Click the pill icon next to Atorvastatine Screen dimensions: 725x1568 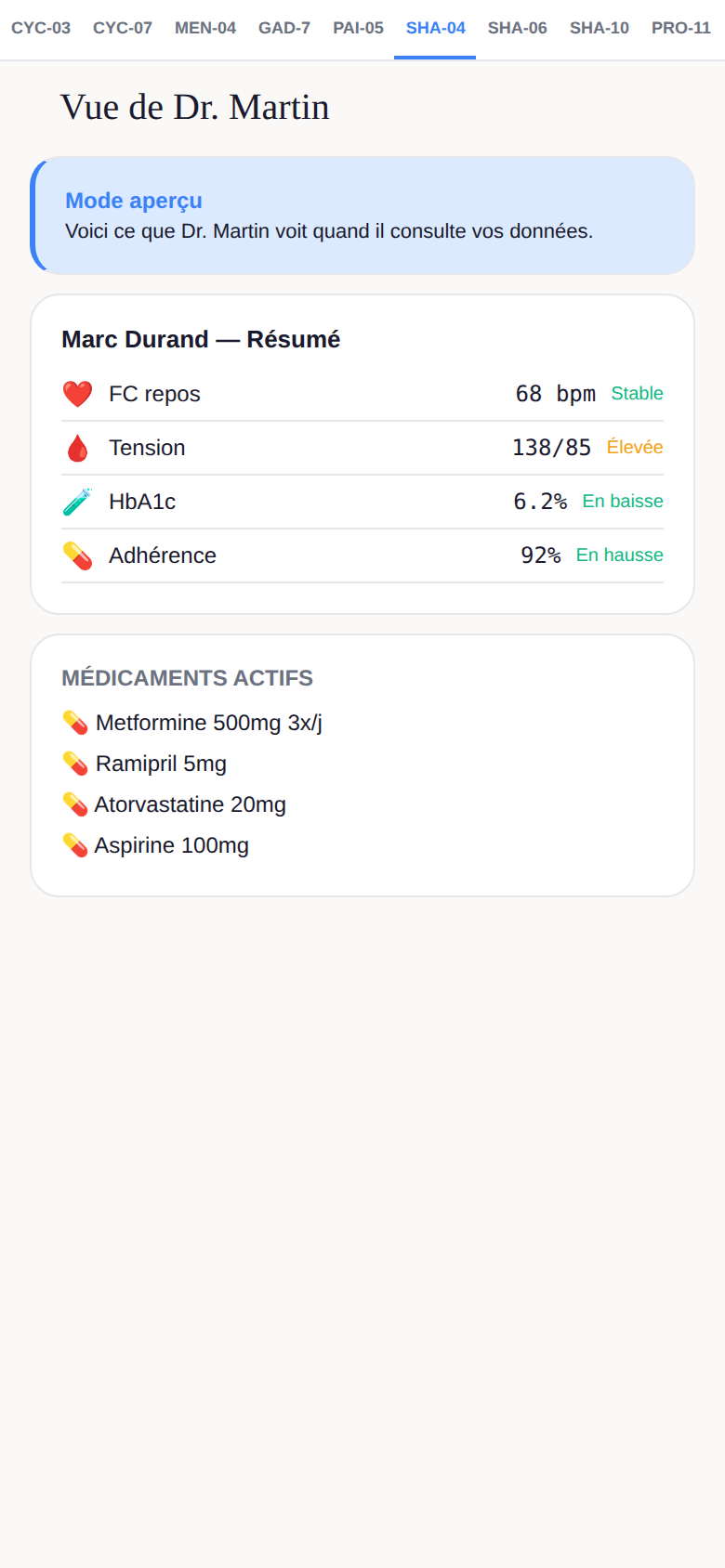pos(75,804)
